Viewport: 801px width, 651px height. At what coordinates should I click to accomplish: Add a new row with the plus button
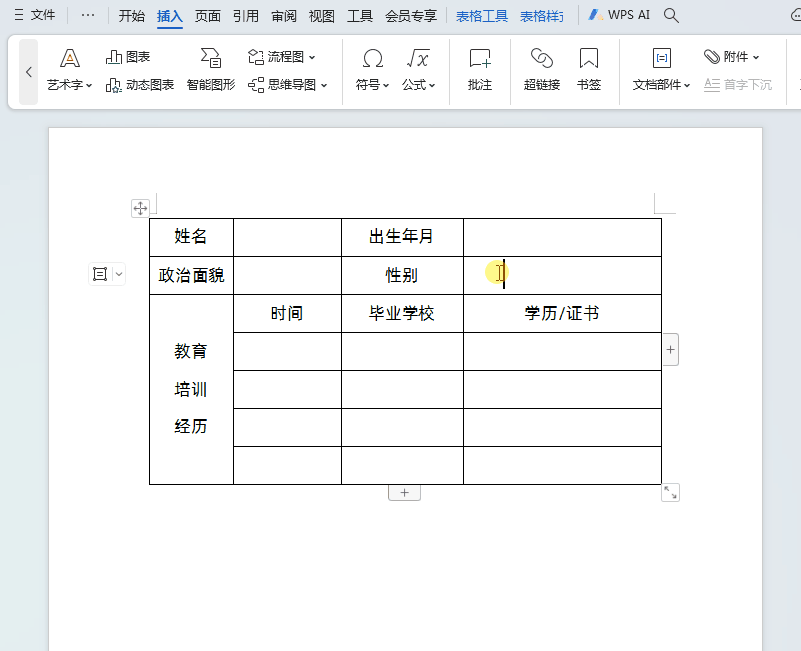click(404, 491)
